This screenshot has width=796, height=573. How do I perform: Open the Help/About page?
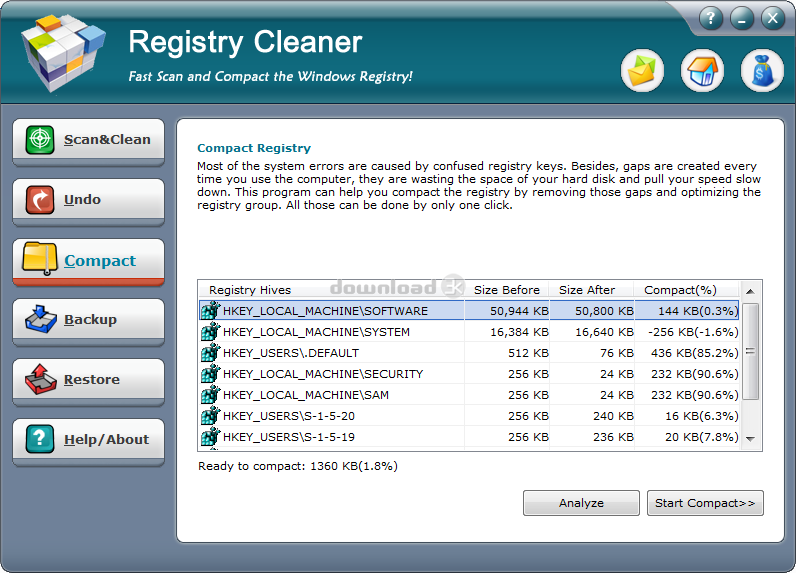point(88,440)
